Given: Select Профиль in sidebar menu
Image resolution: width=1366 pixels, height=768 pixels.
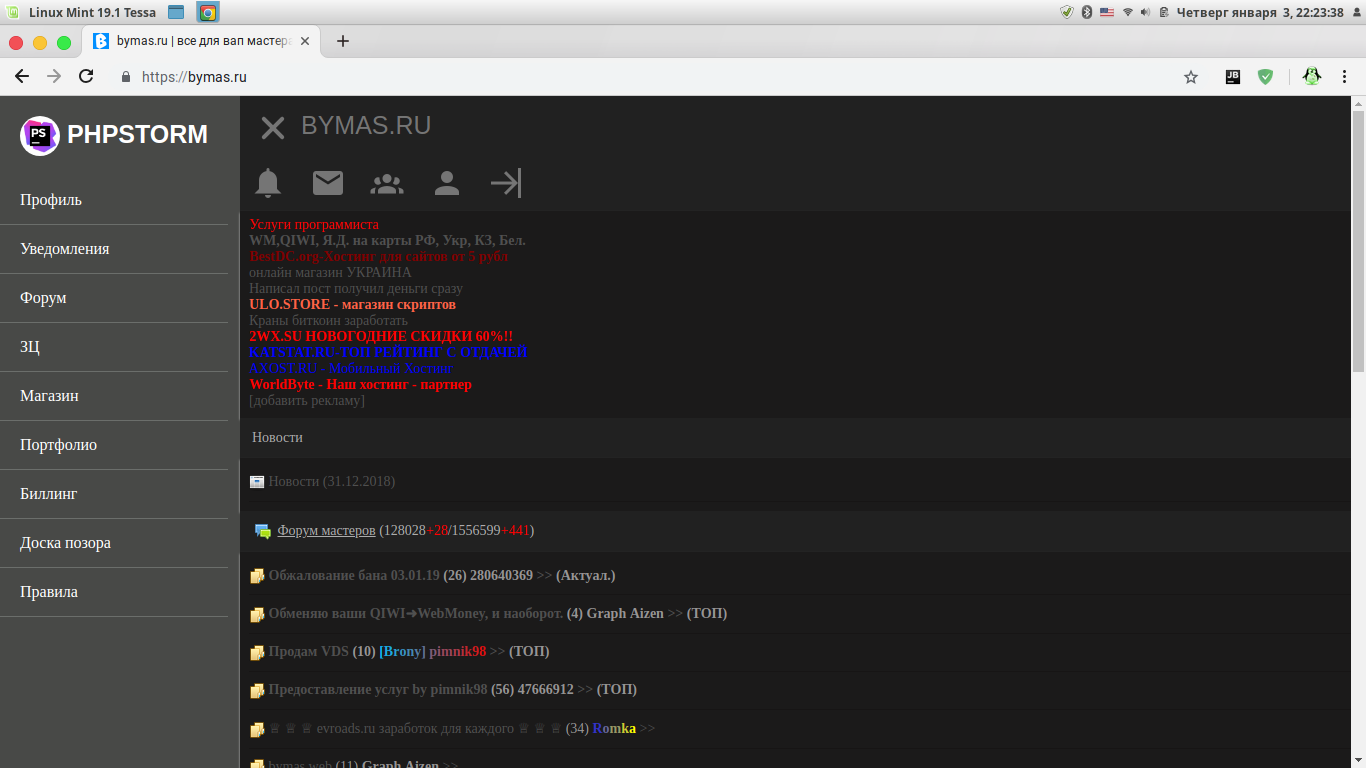Looking at the screenshot, I should [x=51, y=200].
